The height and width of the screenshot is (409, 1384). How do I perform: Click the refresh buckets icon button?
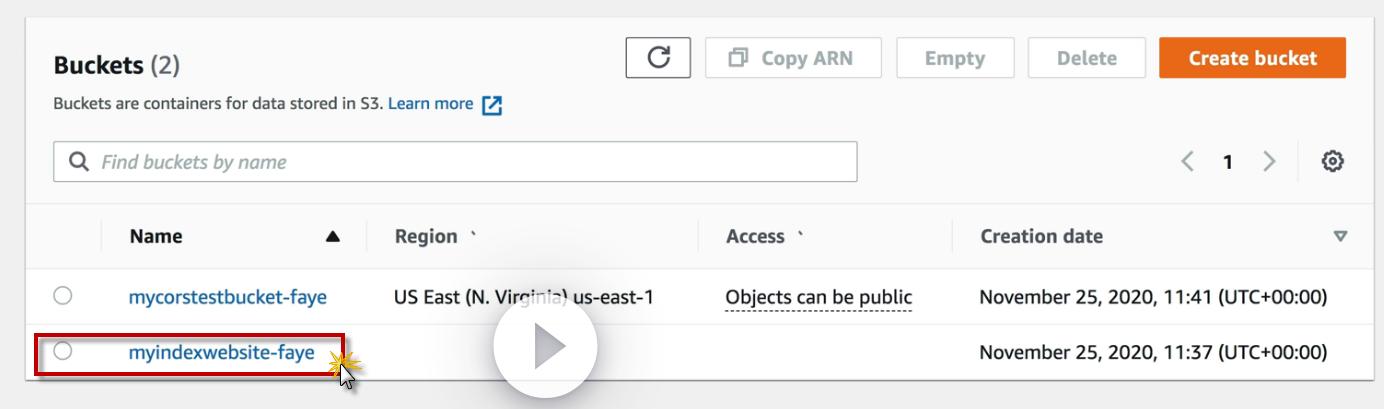point(660,58)
